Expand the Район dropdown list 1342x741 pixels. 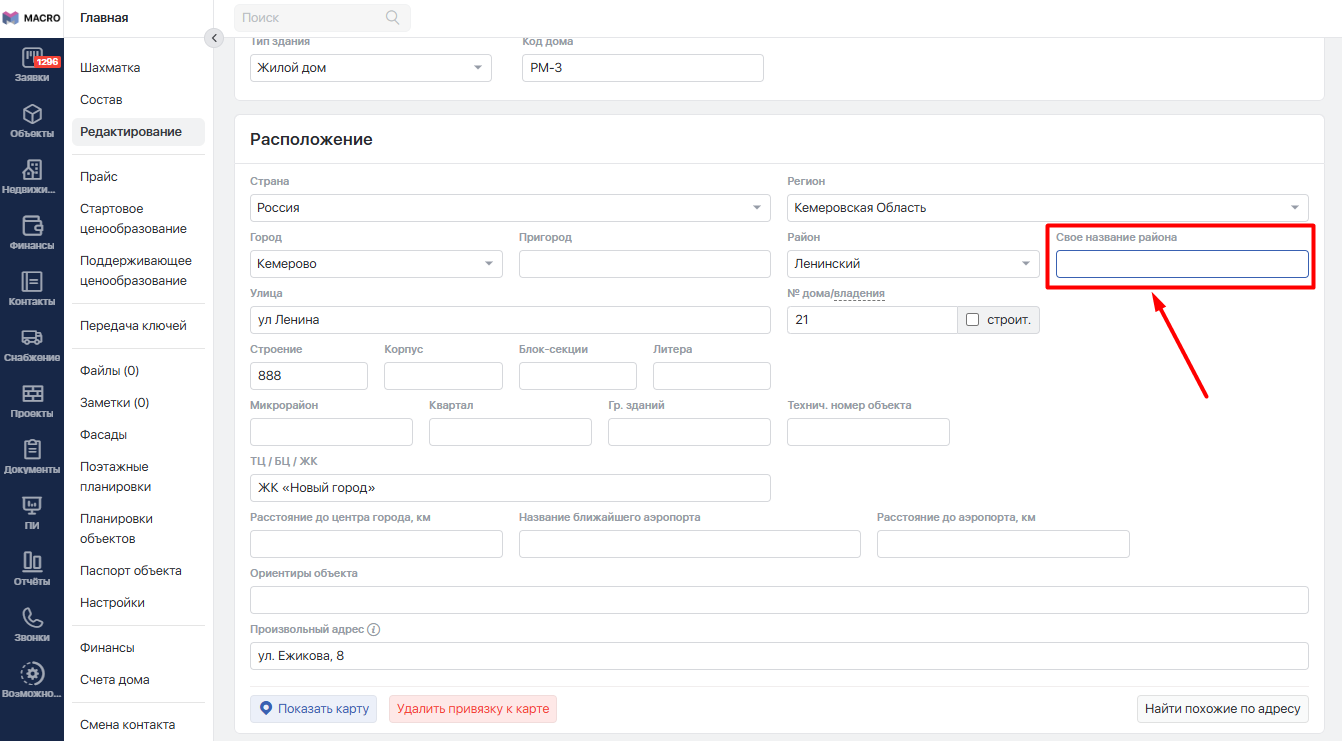click(x=1025, y=264)
